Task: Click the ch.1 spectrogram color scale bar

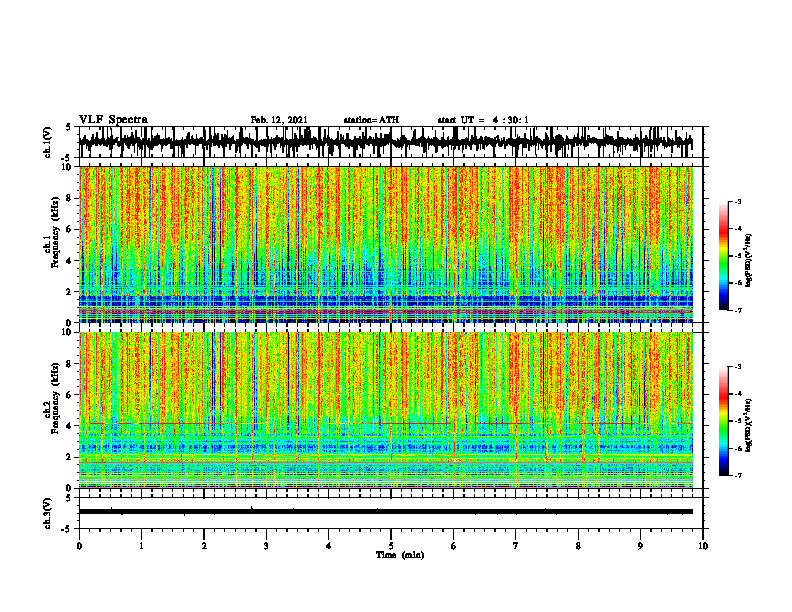Action: pos(724,256)
